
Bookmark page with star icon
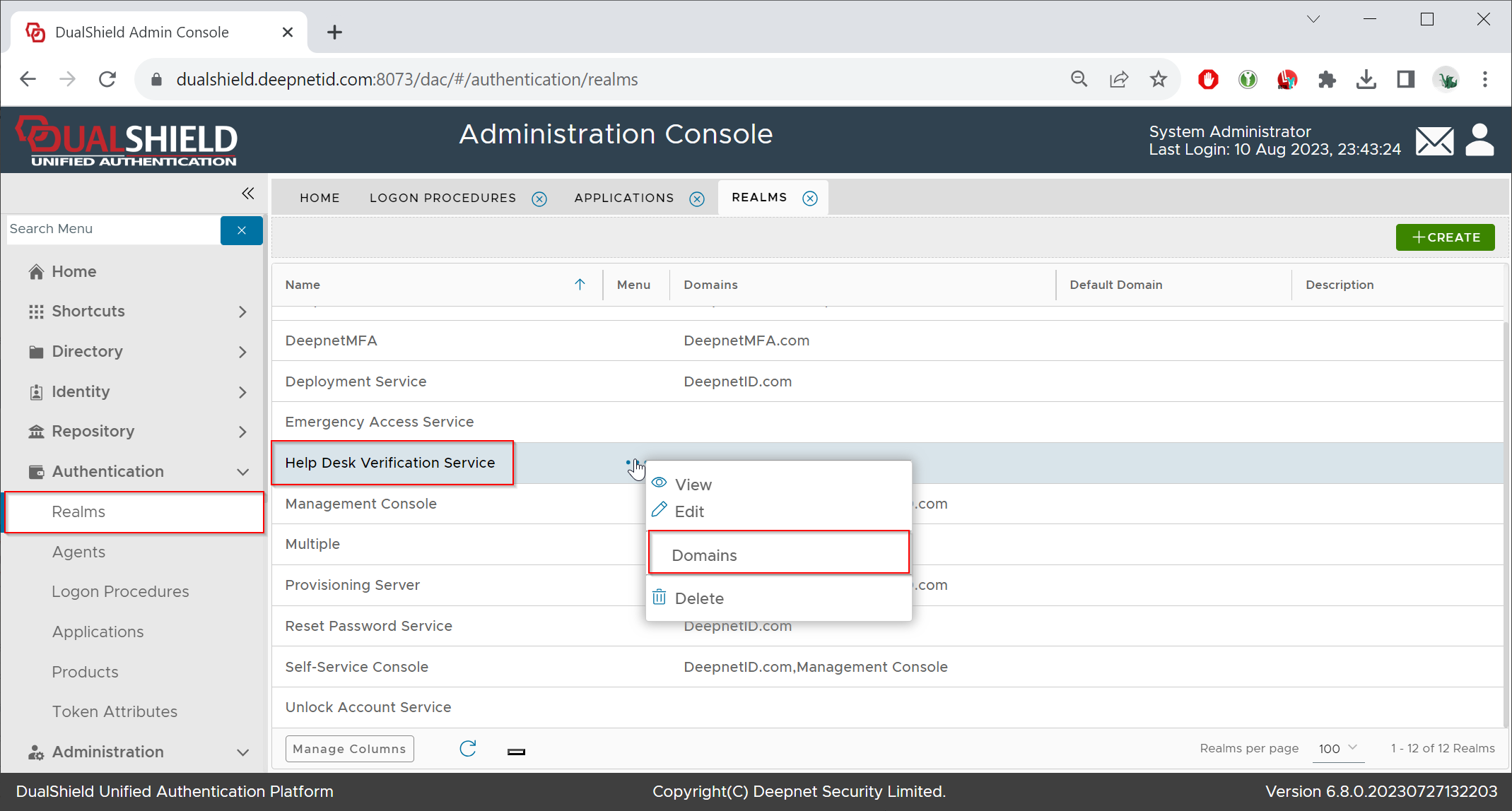[1158, 79]
